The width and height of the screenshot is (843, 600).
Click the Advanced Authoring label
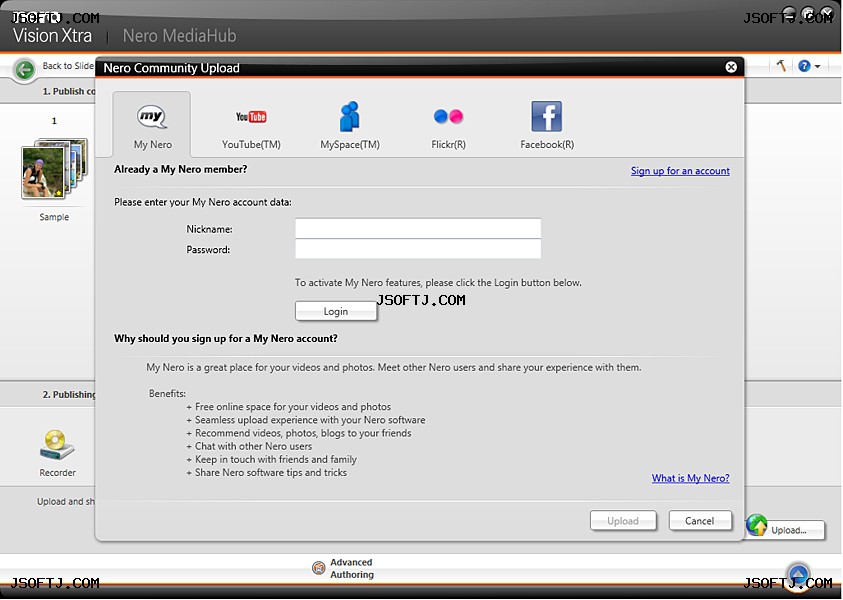(x=352, y=568)
